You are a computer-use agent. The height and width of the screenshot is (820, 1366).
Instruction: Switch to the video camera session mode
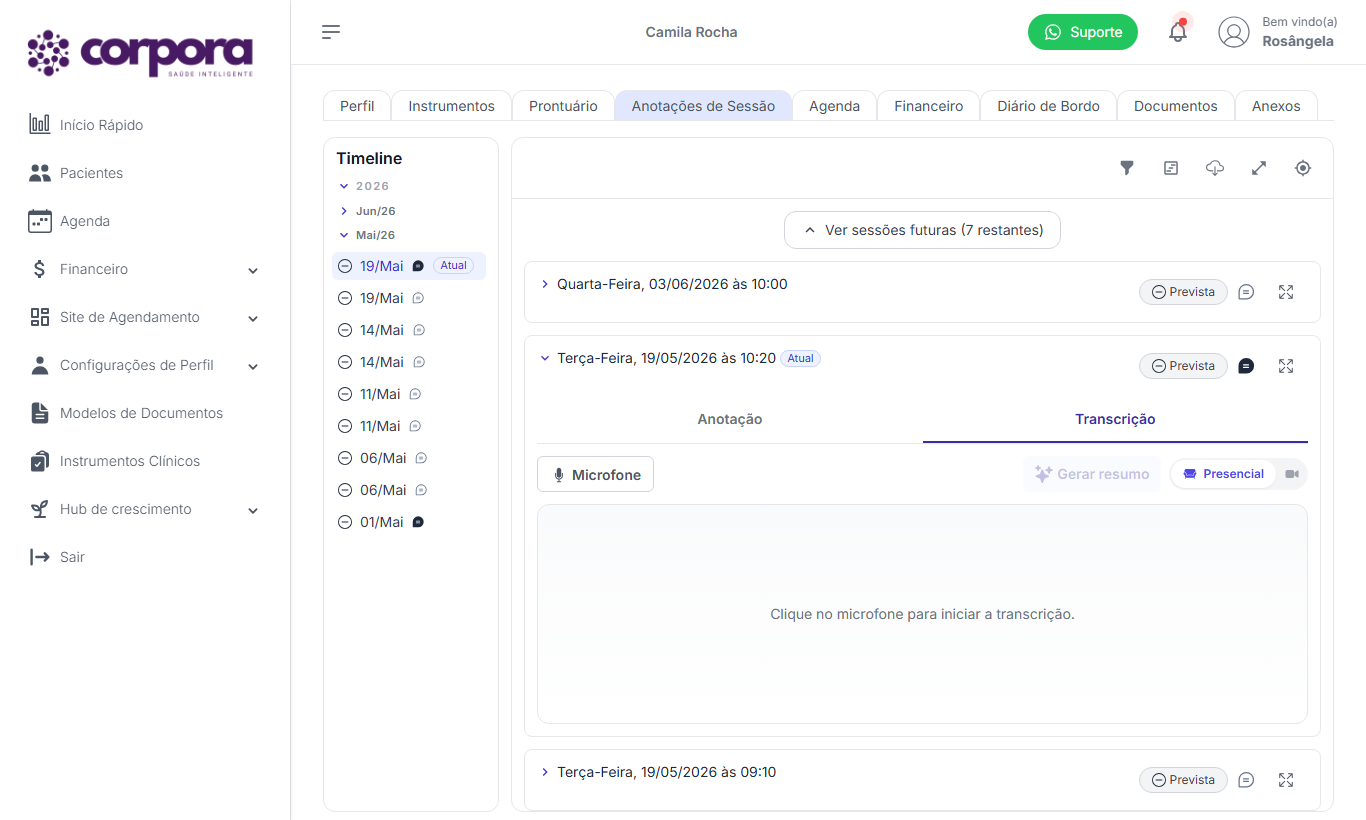coord(1292,474)
